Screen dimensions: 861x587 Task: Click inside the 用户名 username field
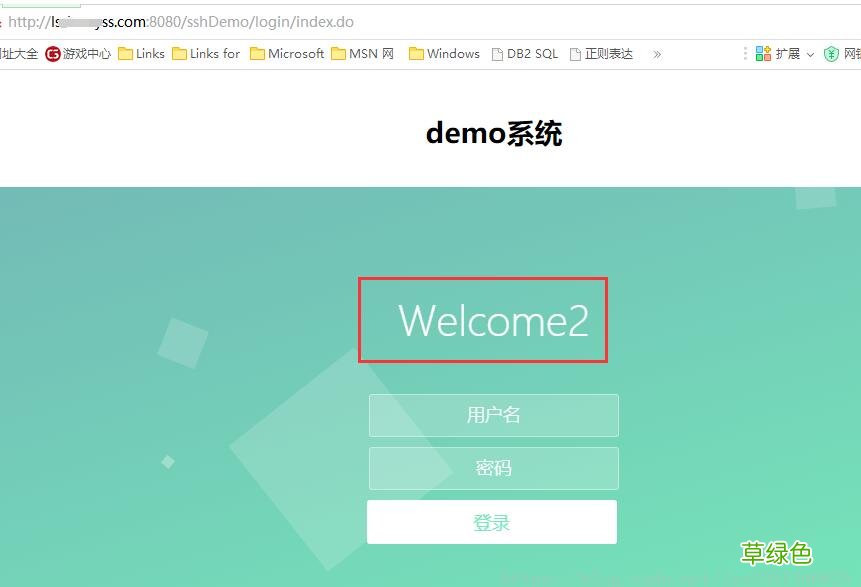[x=493, y=415]
